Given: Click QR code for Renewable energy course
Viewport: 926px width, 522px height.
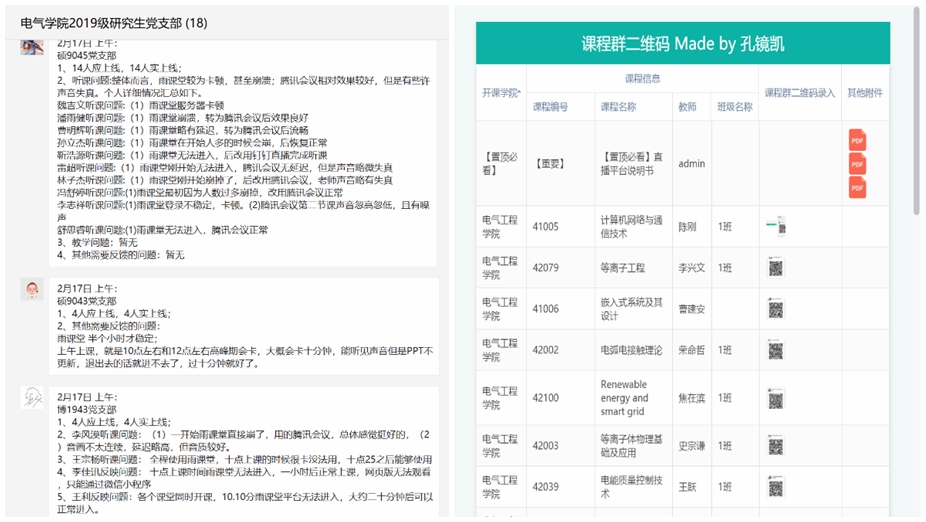Looking at the screenshot, I should (x=776, y=398).
